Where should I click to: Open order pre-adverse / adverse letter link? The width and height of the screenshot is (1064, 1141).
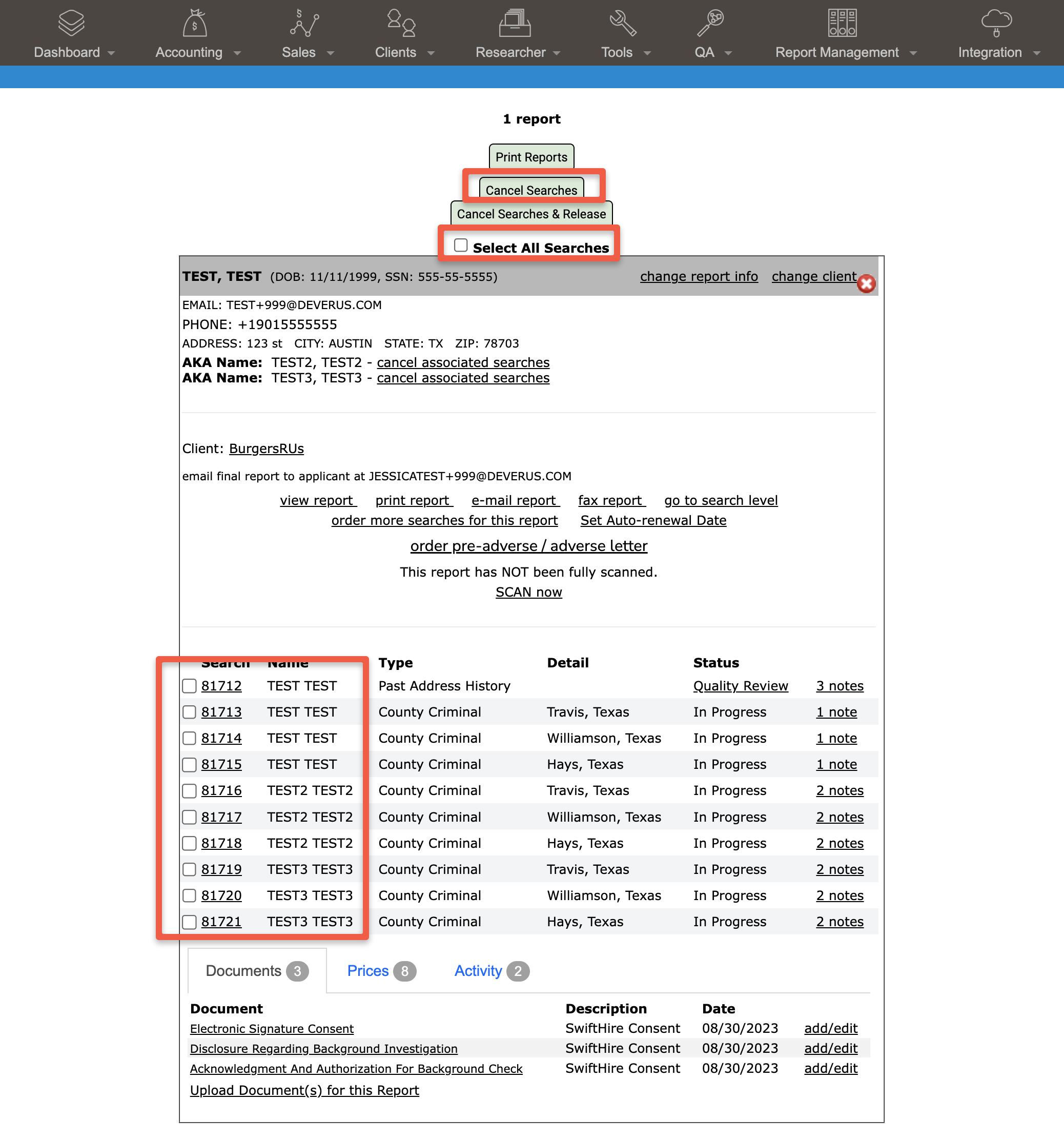[x=528, y=546]
